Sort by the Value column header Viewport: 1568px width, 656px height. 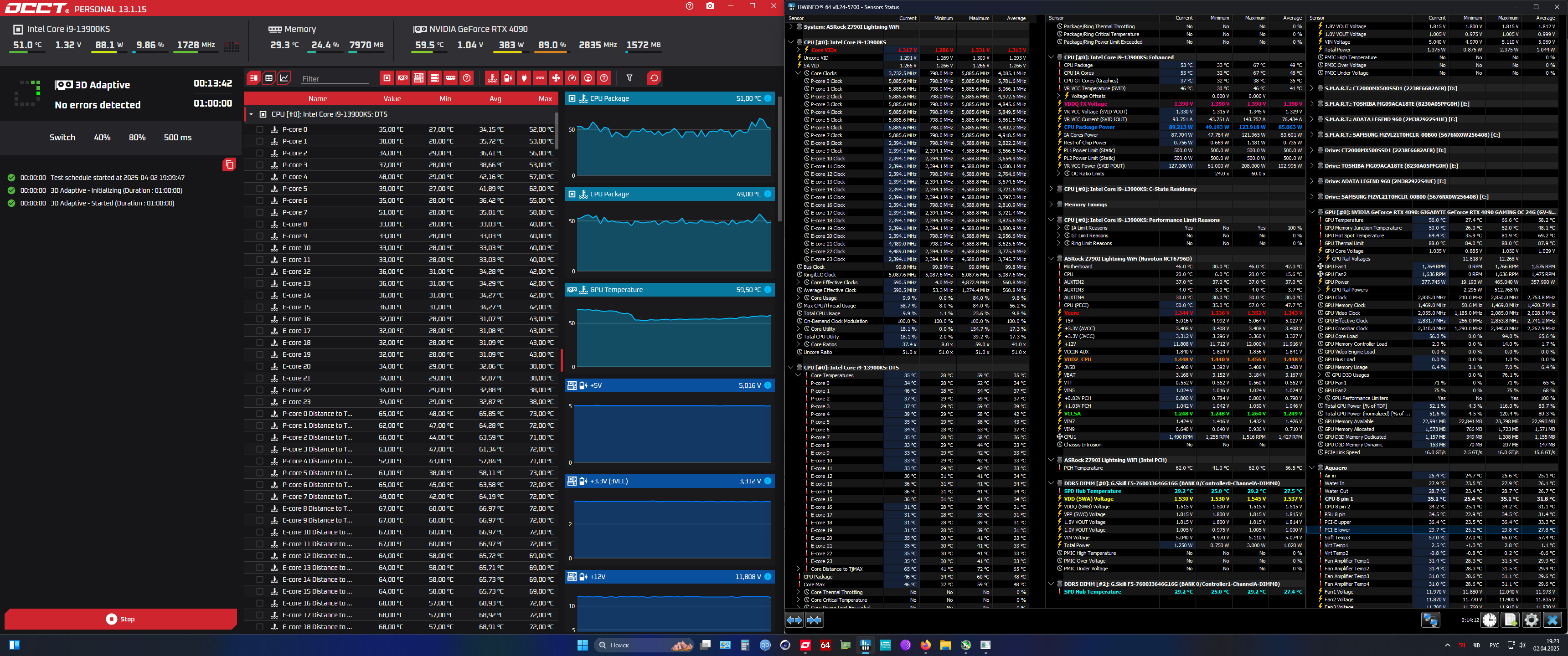[x=392, y=98]
